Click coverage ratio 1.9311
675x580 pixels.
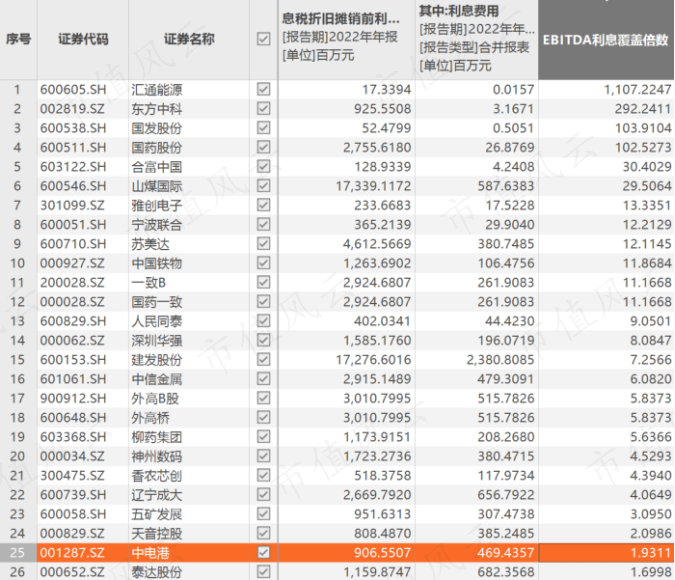(x=651, y=552)
